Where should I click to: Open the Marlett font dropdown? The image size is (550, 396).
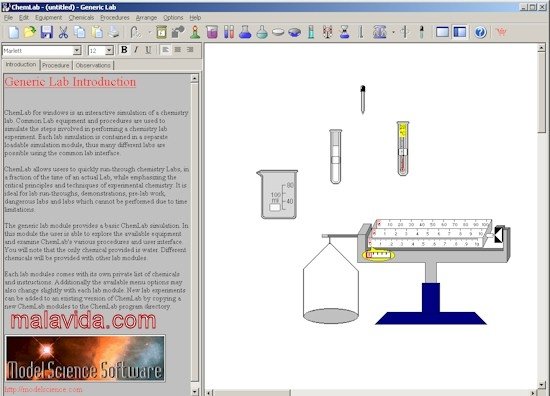77,51
